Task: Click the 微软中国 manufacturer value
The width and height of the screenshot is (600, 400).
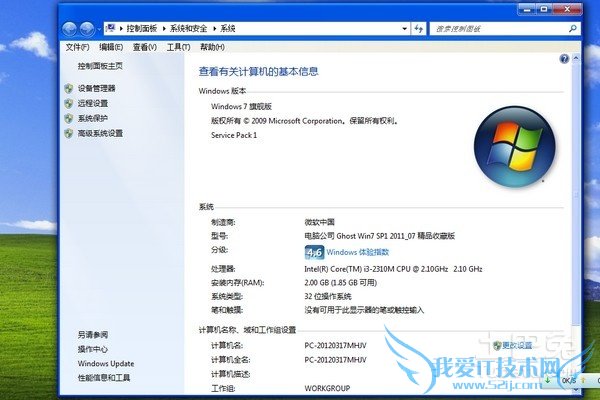Action: 320,222
